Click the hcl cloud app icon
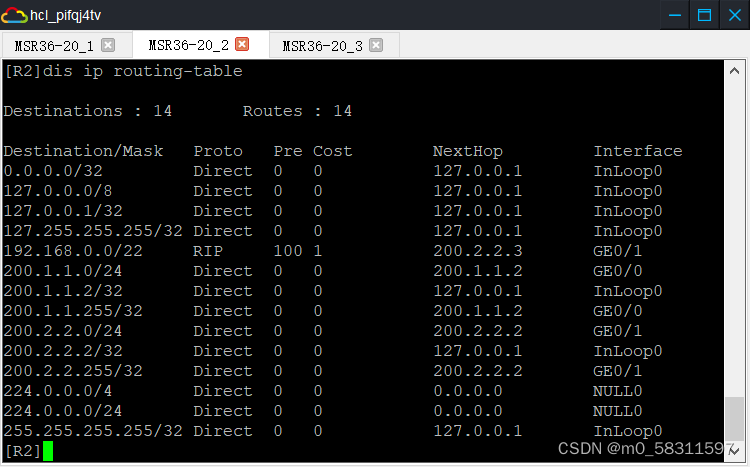Viewport: 750px width, 467px height. click(14, 15)
